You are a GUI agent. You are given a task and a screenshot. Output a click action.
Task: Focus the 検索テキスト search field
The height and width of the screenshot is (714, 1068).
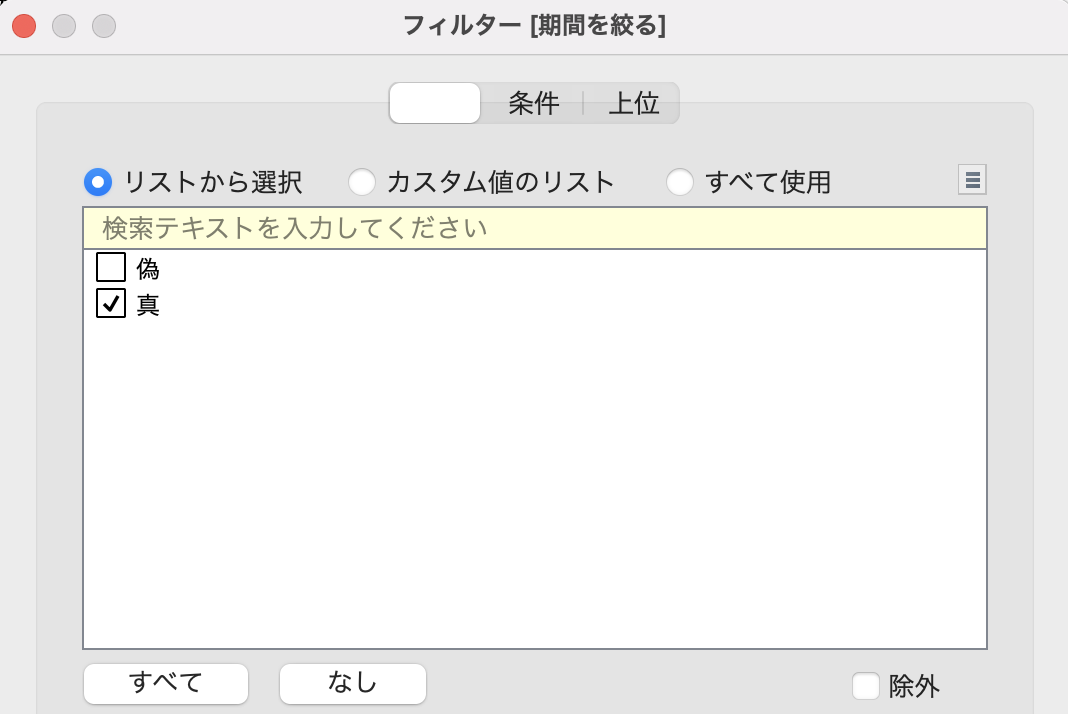(x=535, y=228)
